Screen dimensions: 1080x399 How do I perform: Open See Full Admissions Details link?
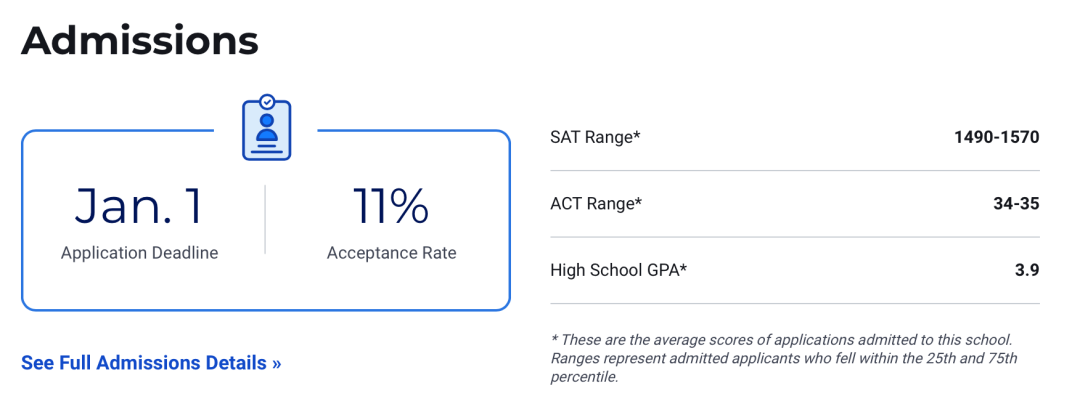151,362
